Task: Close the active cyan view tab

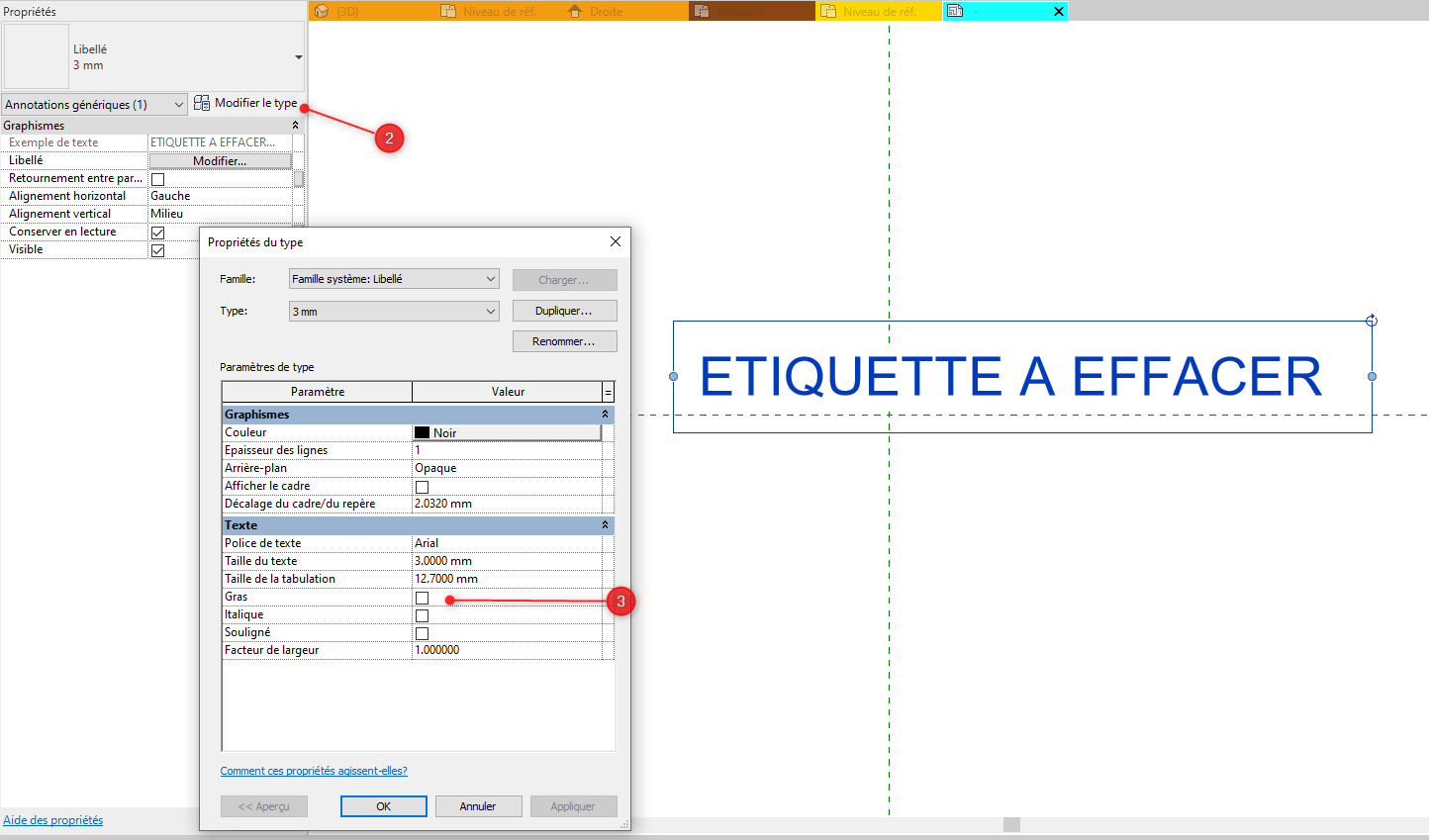Action: tap(1058, 11)
